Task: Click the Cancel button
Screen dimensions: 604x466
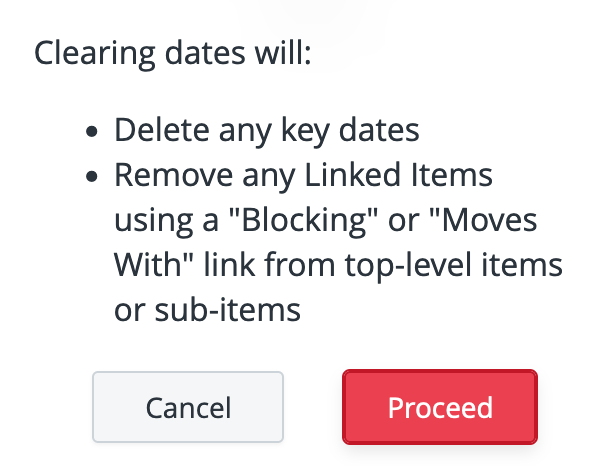Action: 188,407
